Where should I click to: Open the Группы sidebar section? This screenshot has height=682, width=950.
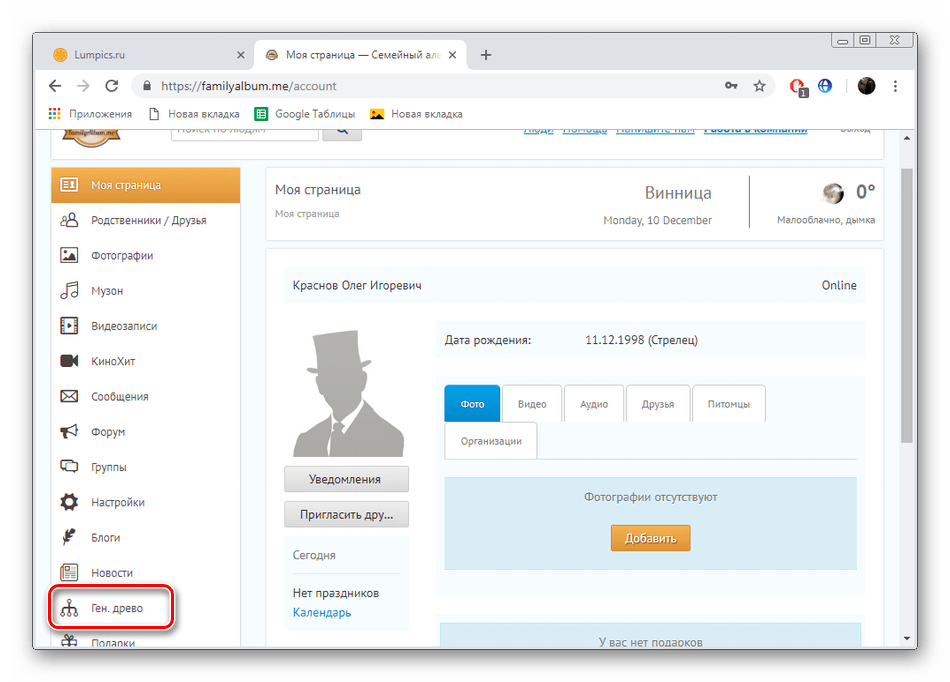[x=145, y=466]
